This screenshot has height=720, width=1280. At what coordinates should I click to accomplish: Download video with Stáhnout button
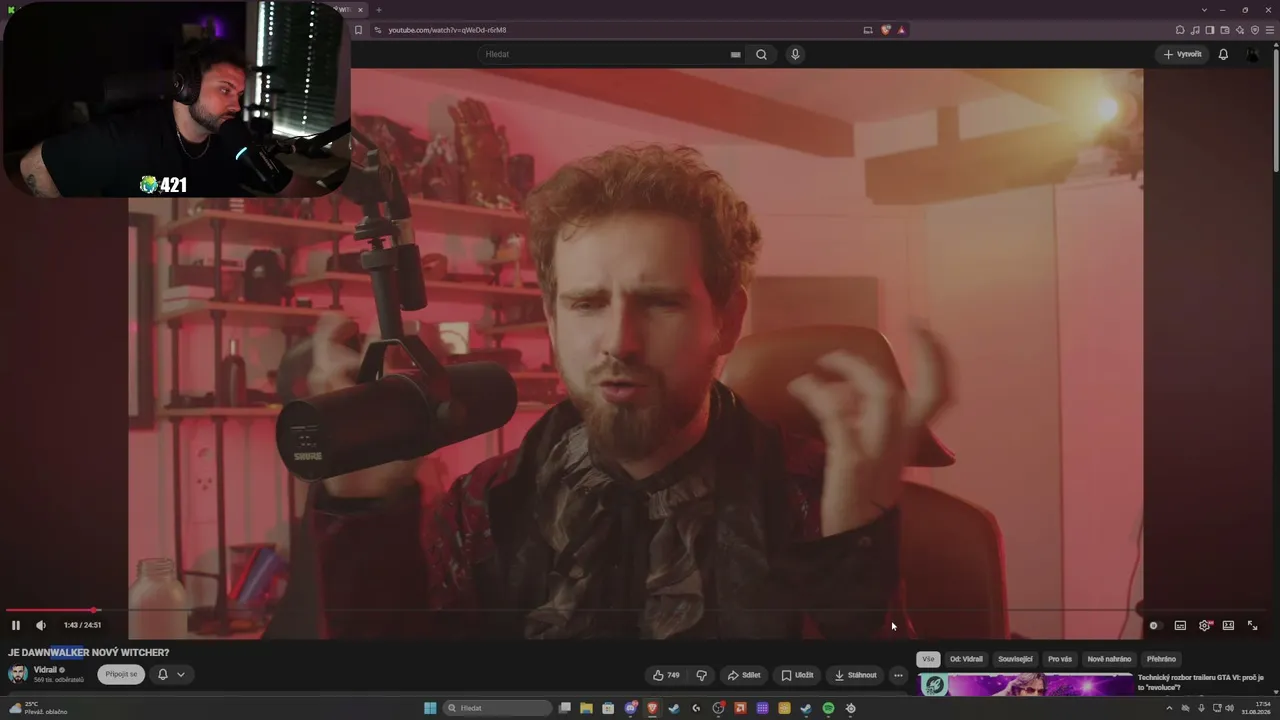click(855, 675)
